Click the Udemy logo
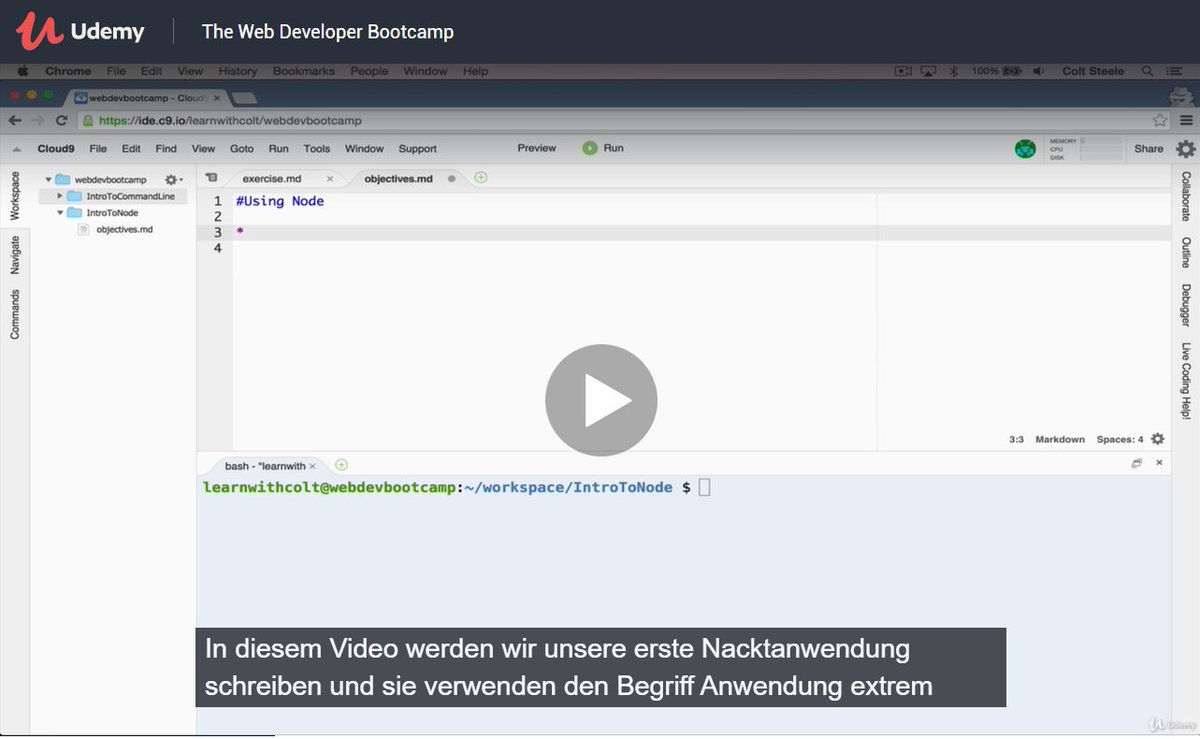Image resolution: width=1200 pixels, height=739 pixels. tap(80, 32)
